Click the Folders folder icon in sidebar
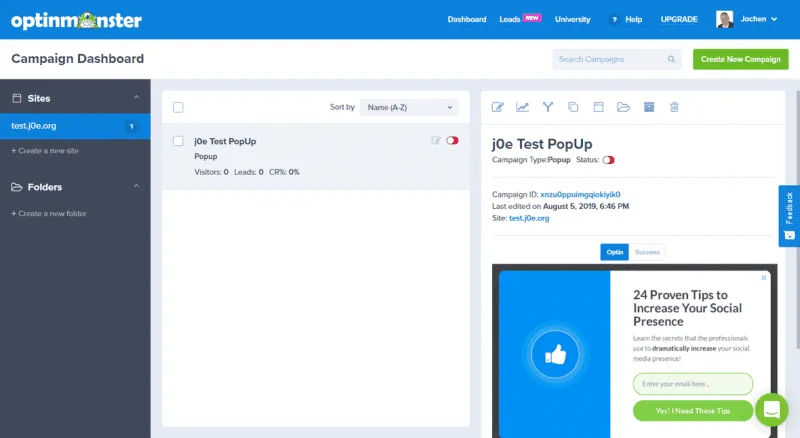 coord(17,187)
